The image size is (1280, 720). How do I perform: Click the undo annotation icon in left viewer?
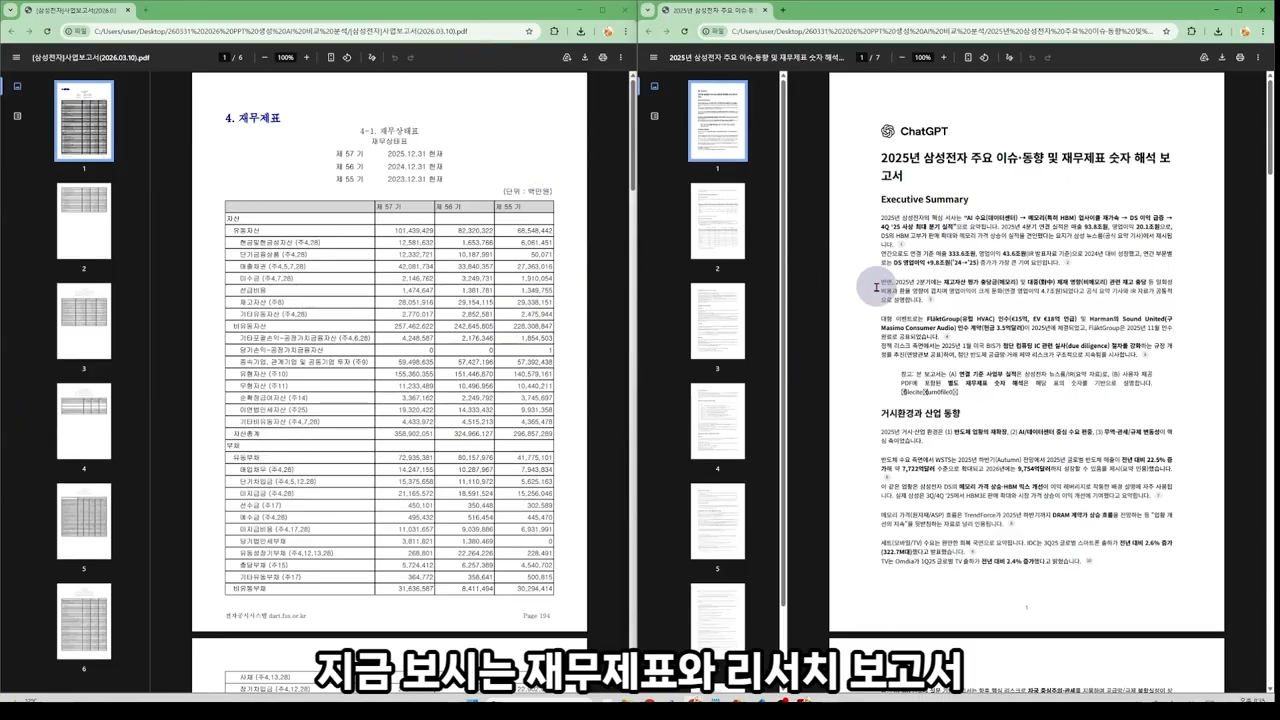395,57
